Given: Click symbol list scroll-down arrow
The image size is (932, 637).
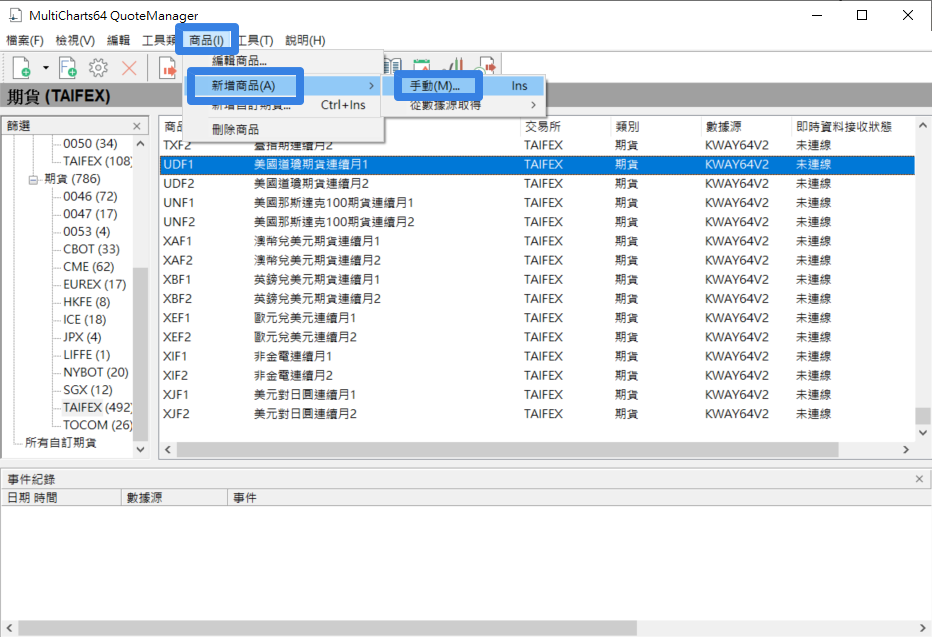Looking at the screenshot, I should [922, 433].
